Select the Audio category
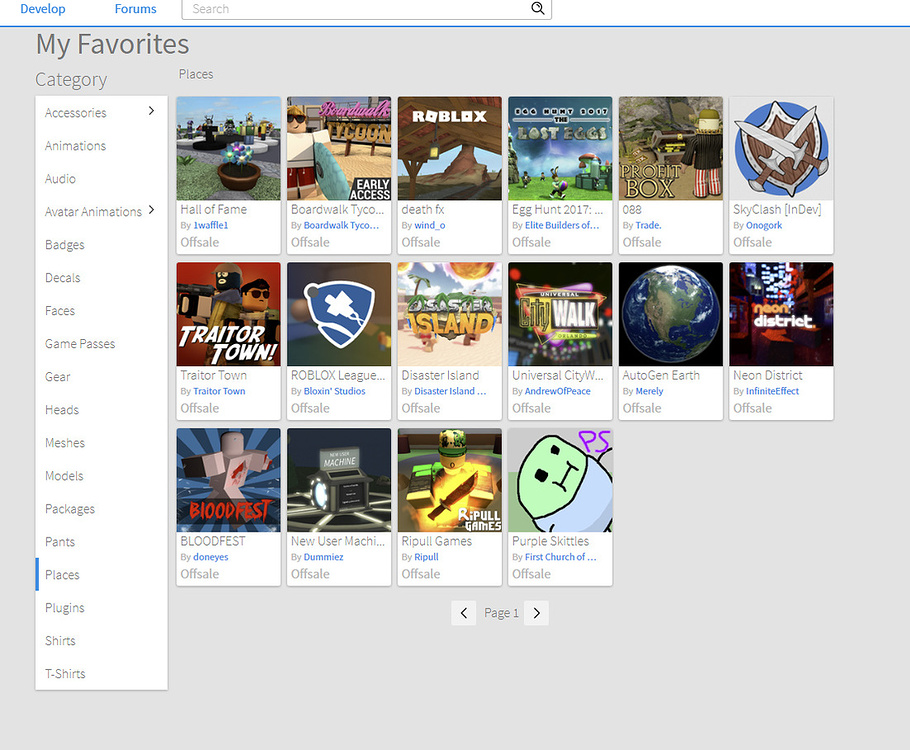 (x=102, y=179)
